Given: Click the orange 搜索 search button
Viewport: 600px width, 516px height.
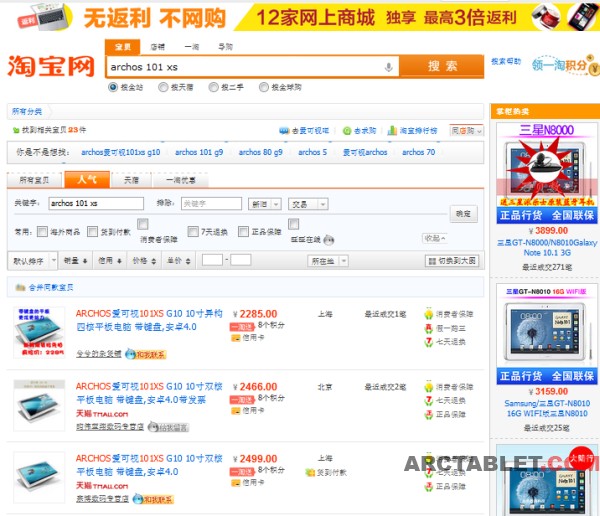Looking at the screenshot, I should tap(442, 66).
